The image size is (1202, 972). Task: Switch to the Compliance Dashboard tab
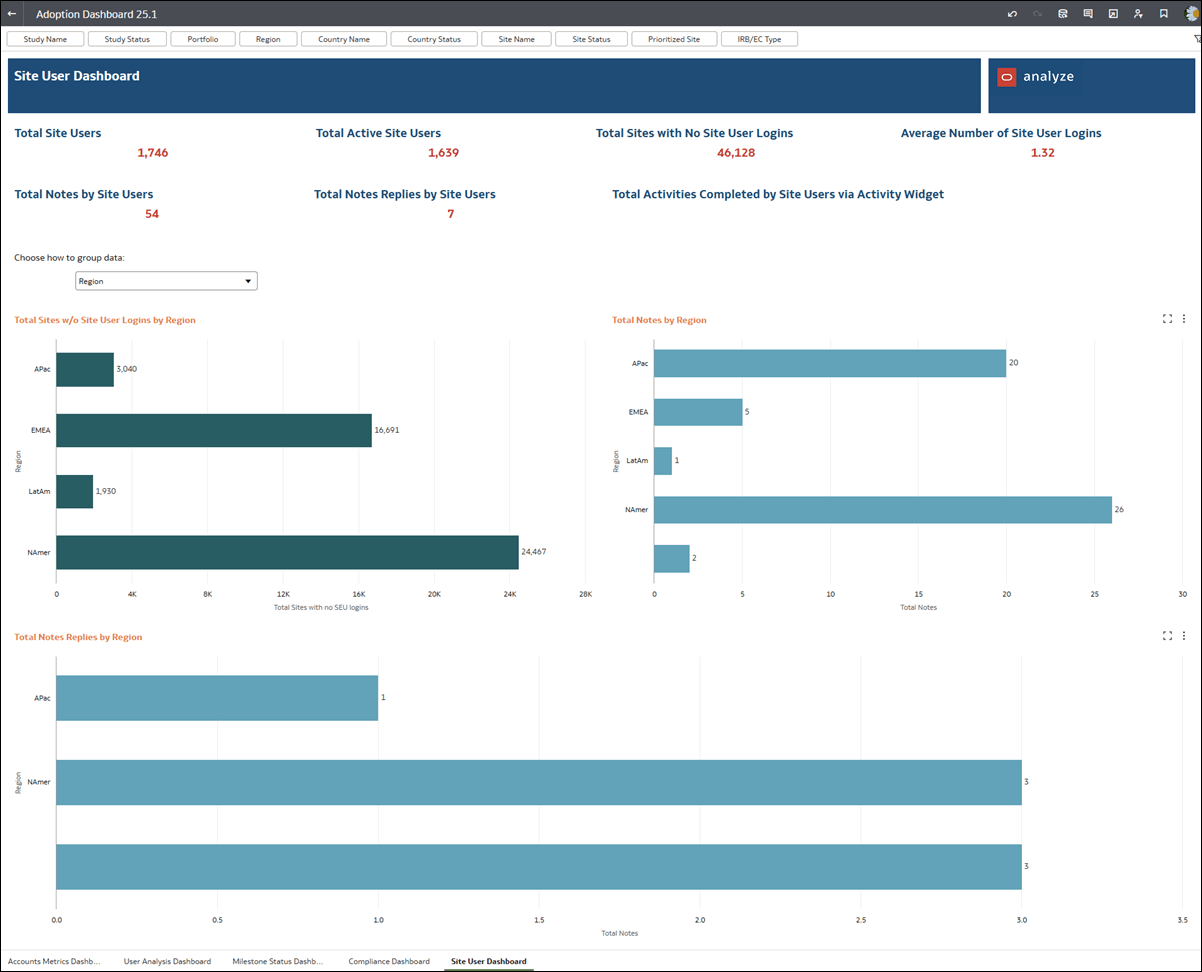(x=389, y=961)
